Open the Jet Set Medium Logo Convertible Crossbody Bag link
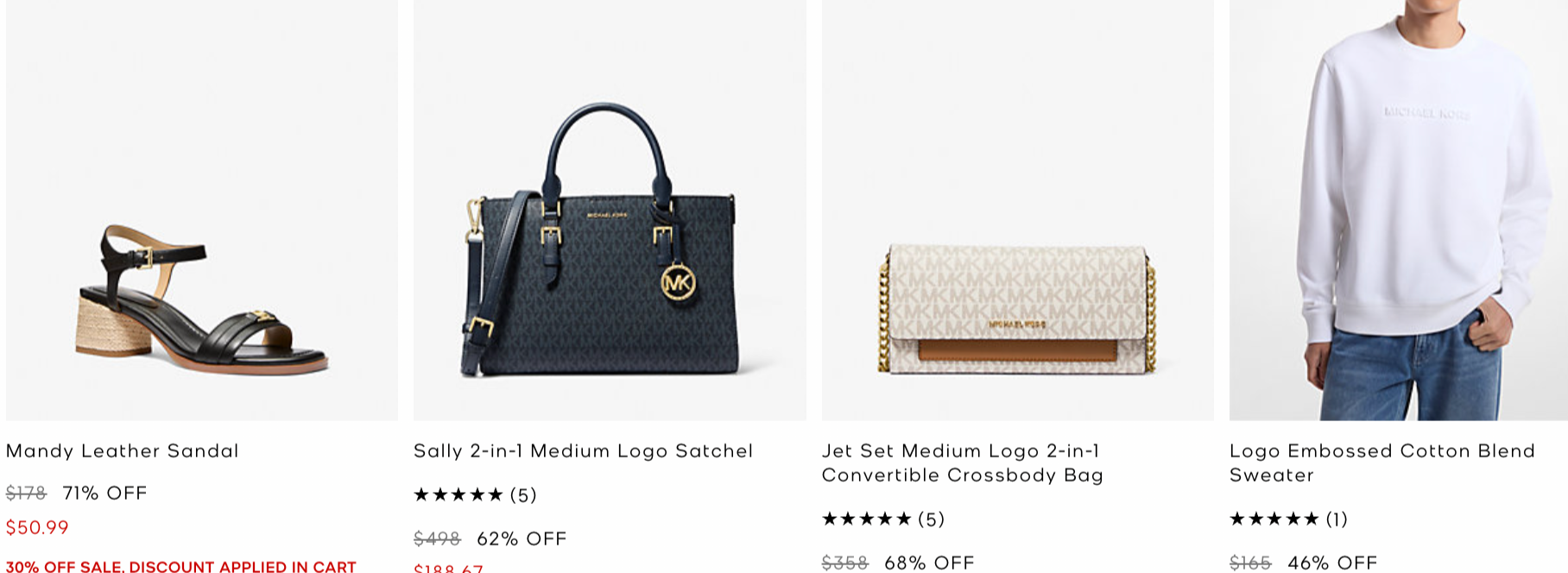1568x573 pixels. pyautogui.click(x=963, y=463)
